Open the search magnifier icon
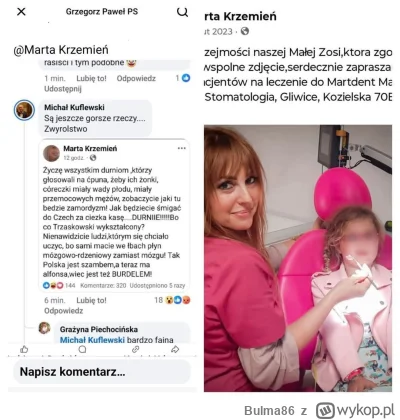Screen dimensions: 400x420 pos(182,12)
